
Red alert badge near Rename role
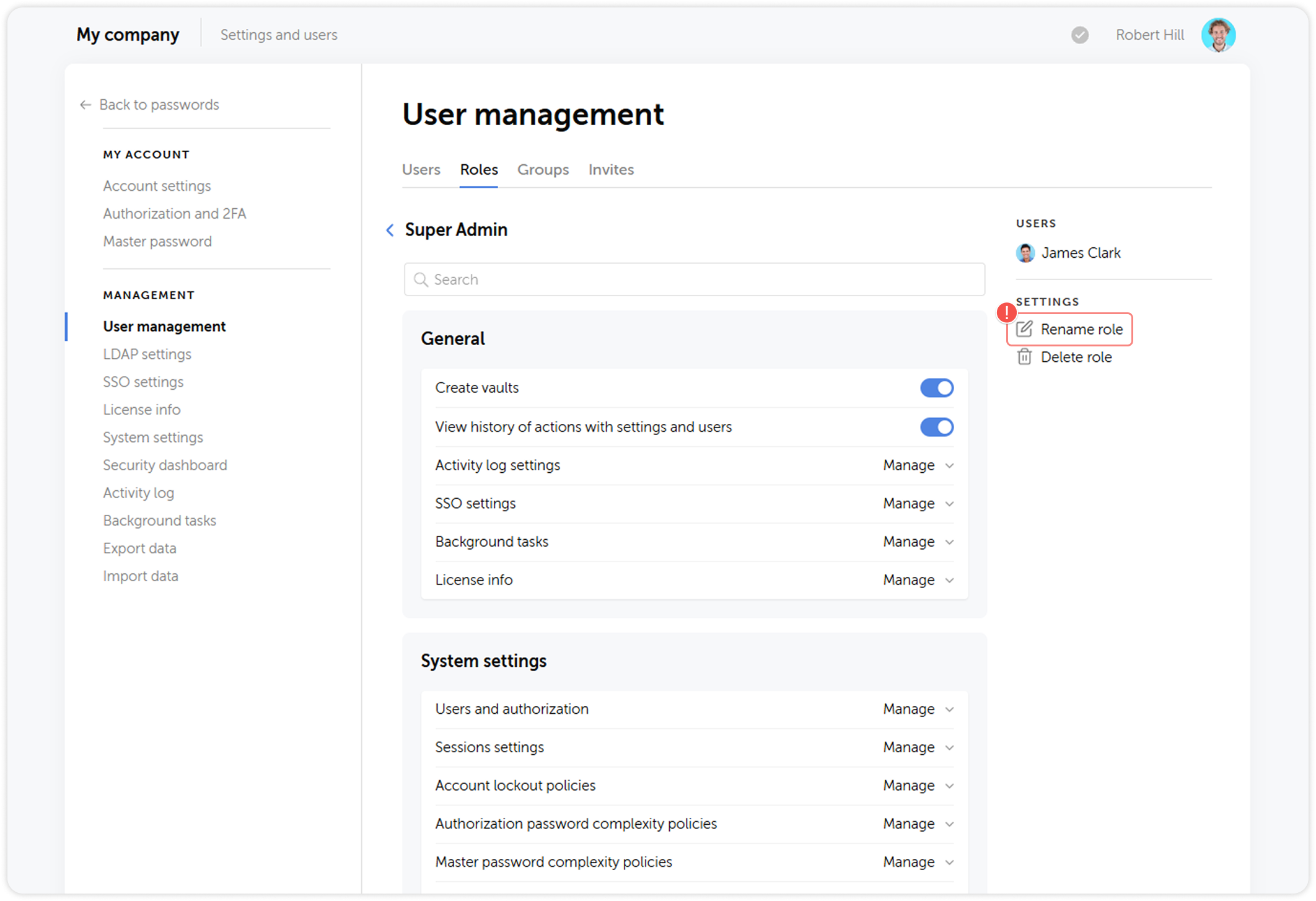coord(1006,312)
